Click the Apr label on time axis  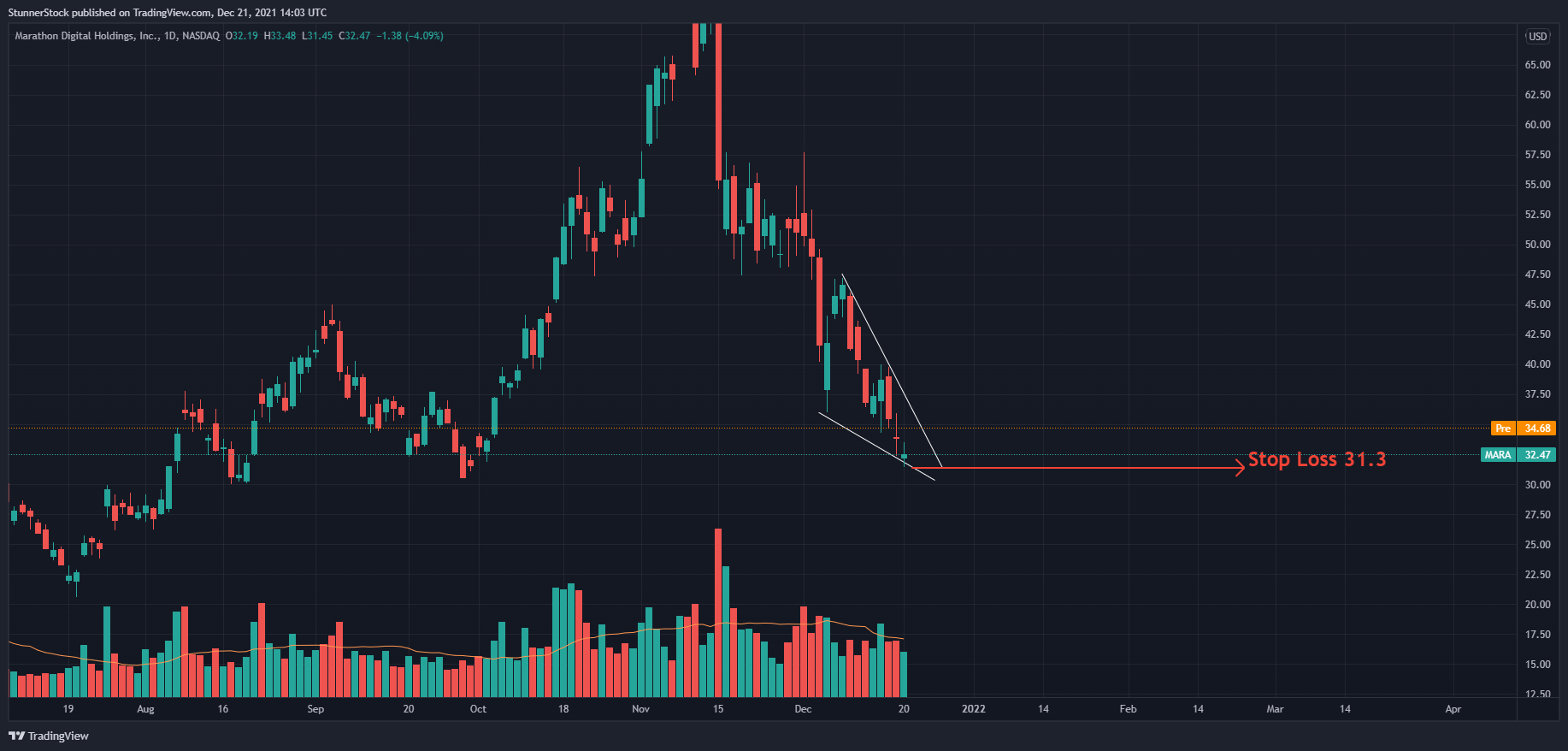click(1453, 709)
